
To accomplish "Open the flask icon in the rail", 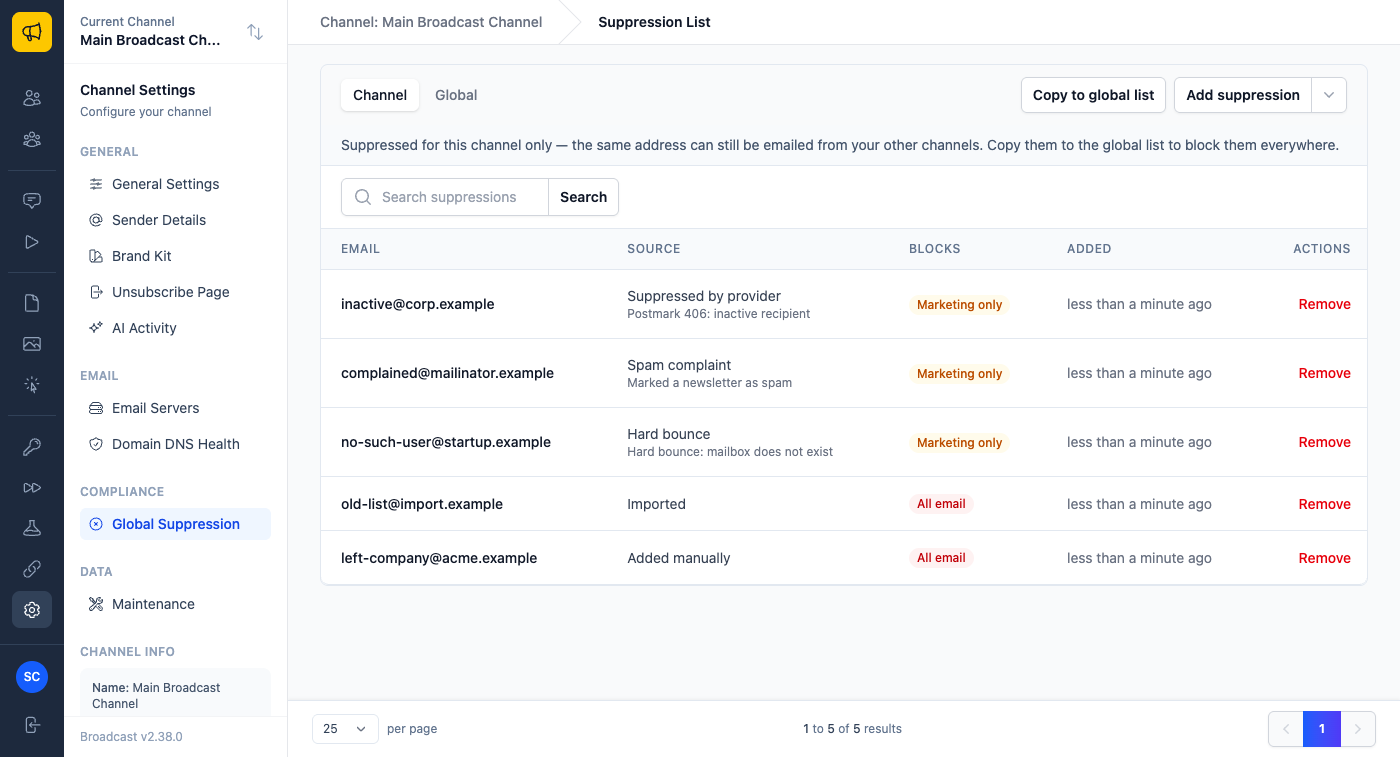I will 32,528.
